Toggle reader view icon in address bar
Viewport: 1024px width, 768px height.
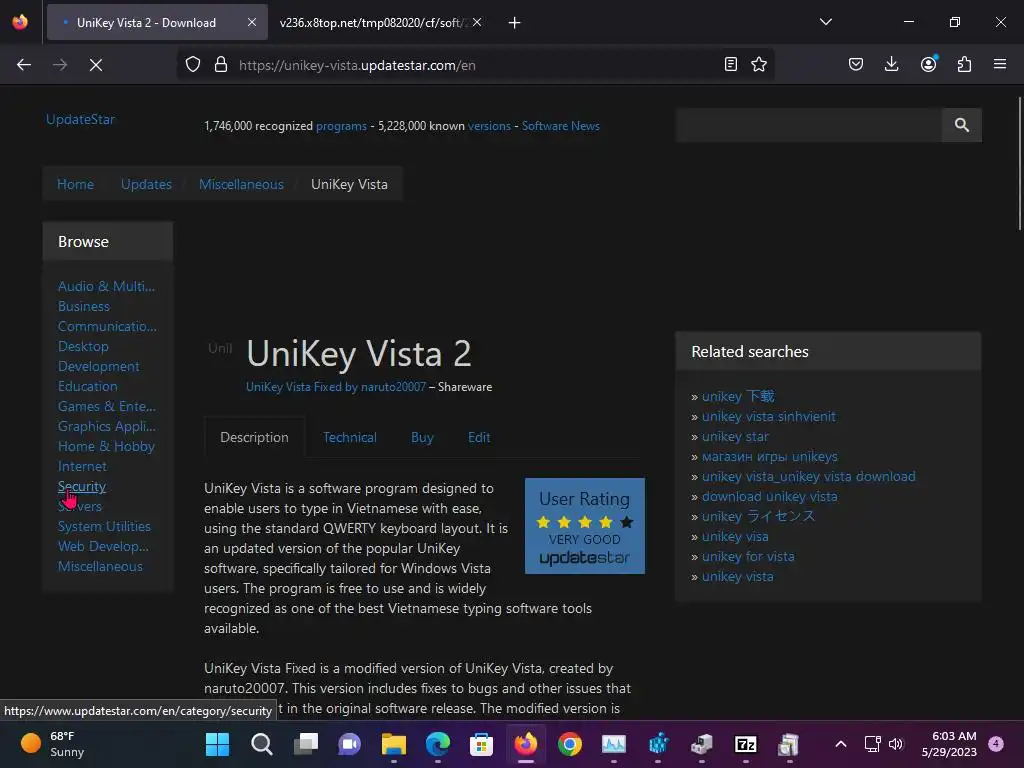point(731,64)
